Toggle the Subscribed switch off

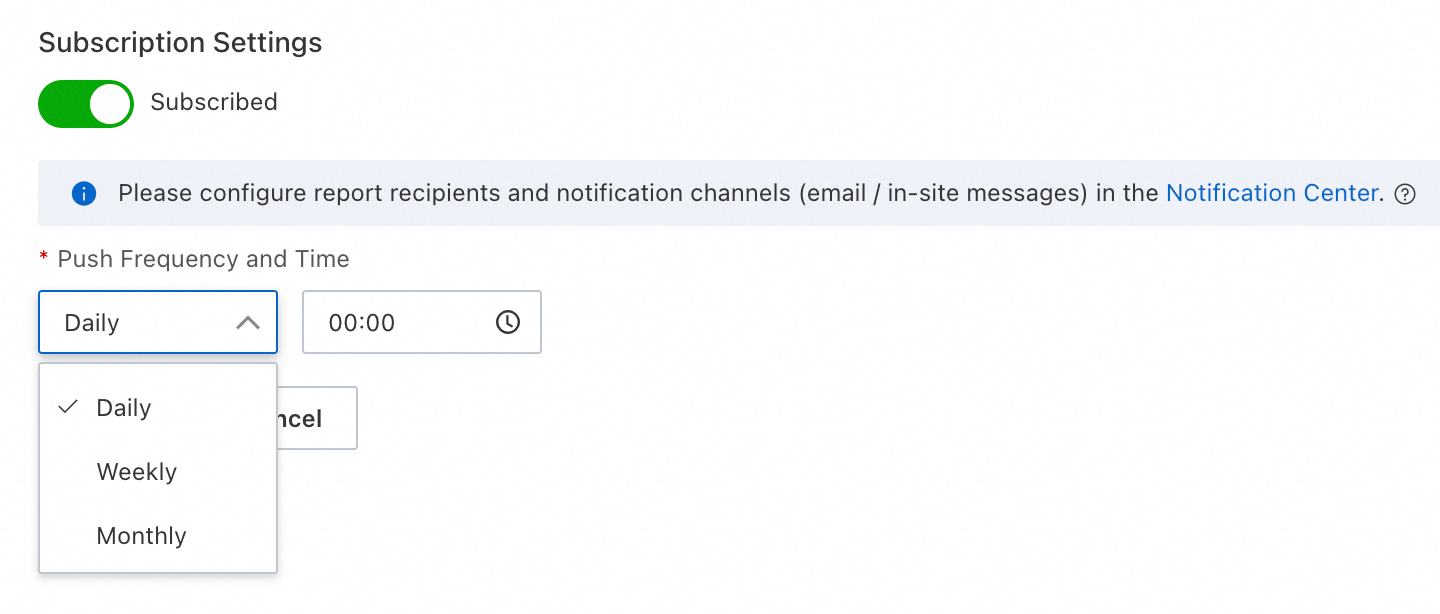[x=86, y=104]
